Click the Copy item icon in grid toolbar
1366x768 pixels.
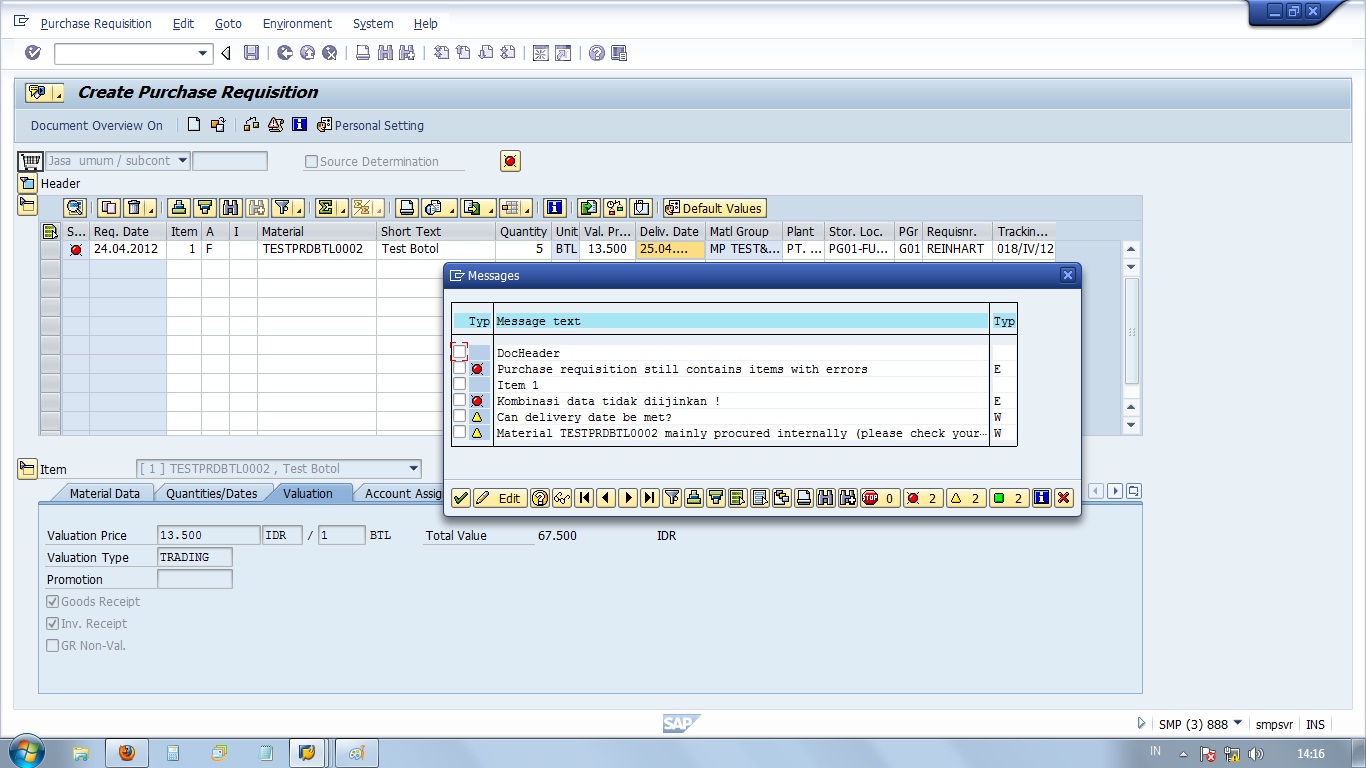click(109, 208)
